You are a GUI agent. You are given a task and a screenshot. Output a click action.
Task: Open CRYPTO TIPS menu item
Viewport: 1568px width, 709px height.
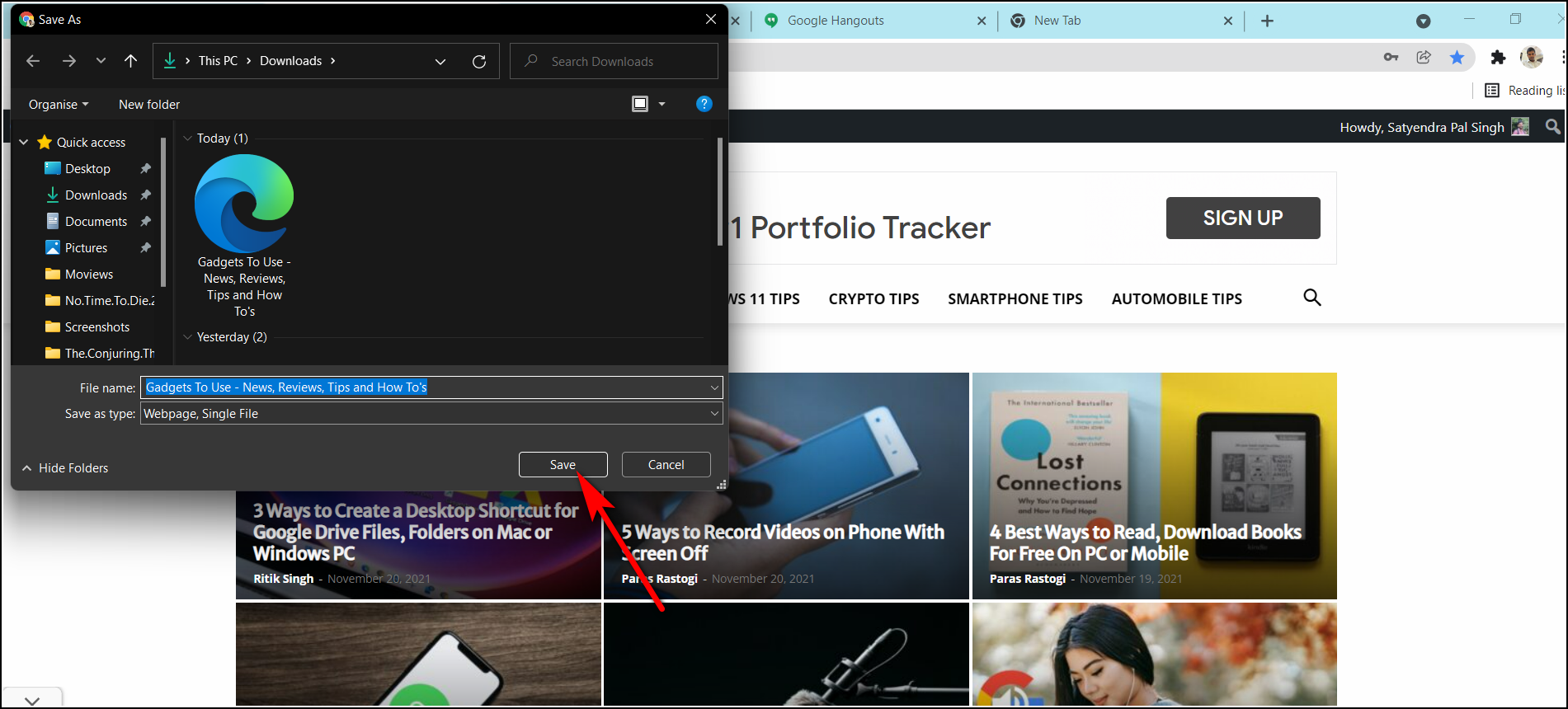[x=873, y=299]
